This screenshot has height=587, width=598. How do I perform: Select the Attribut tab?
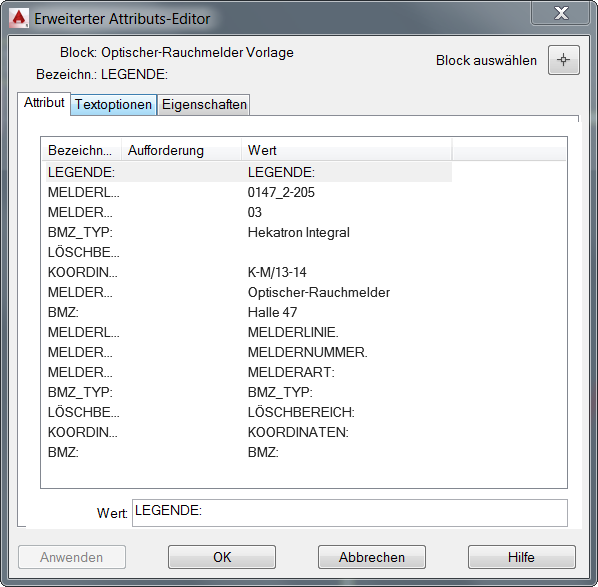click(44, 103)
